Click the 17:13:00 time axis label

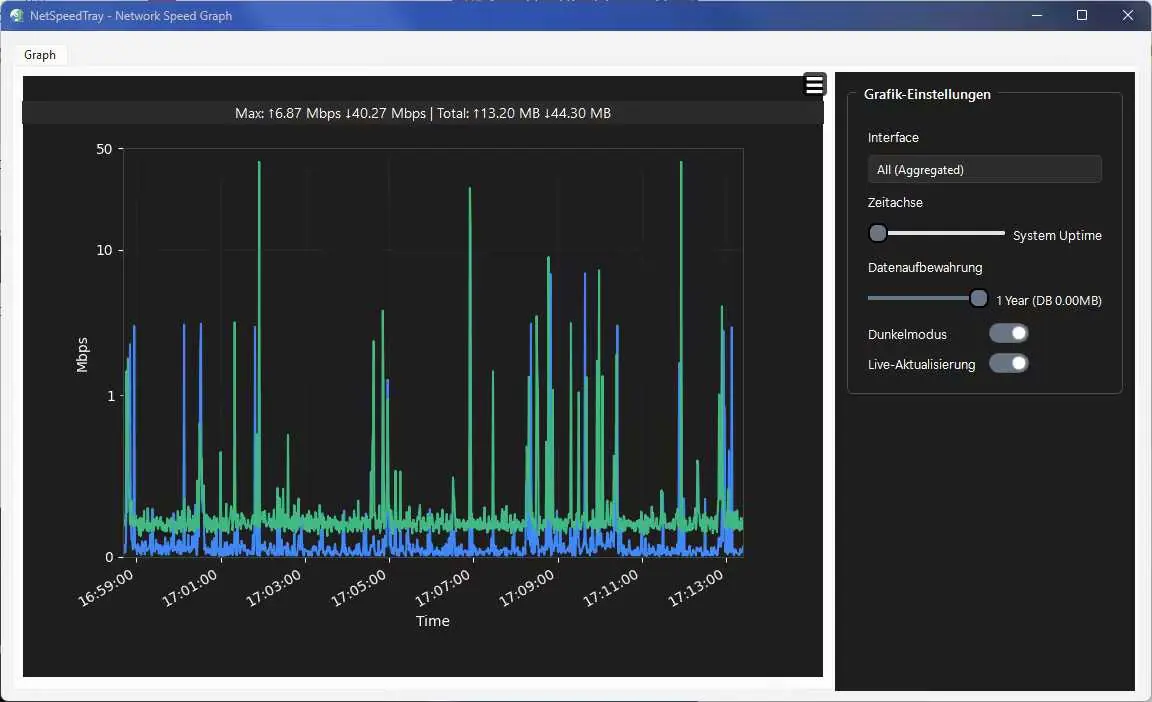(x=696, y=588)
